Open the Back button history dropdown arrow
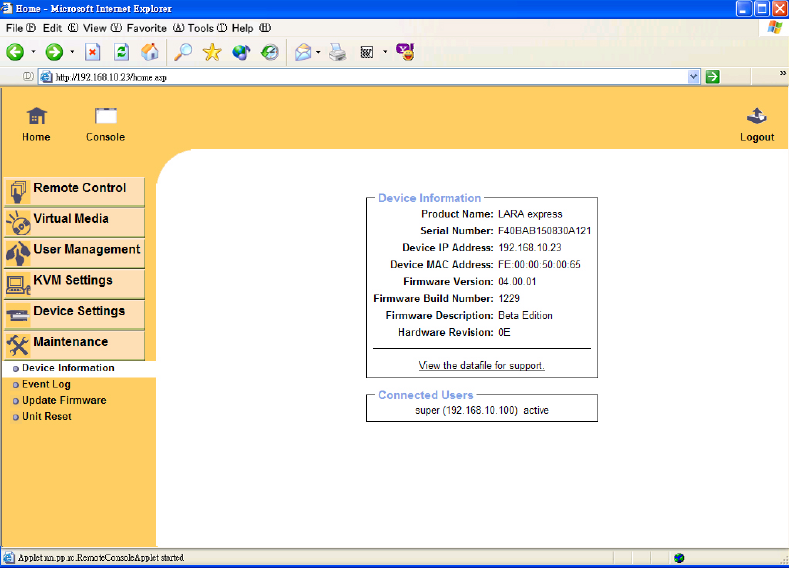Viewport: 789px width, 568px height. click(x=34, y=52)
